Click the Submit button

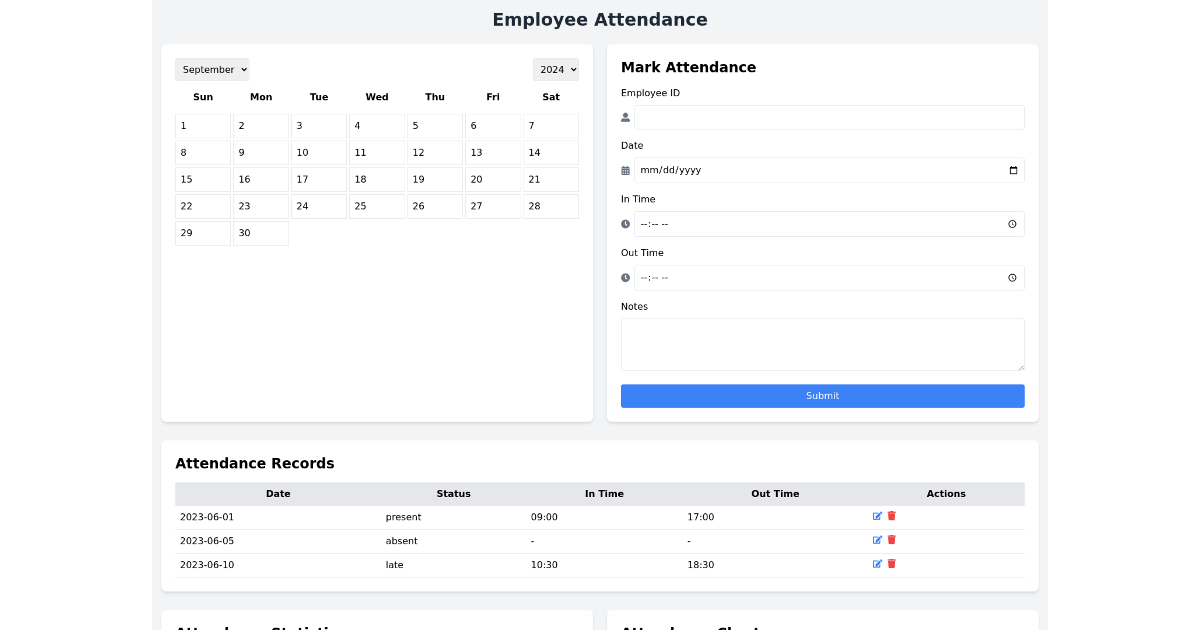(822, 396)
